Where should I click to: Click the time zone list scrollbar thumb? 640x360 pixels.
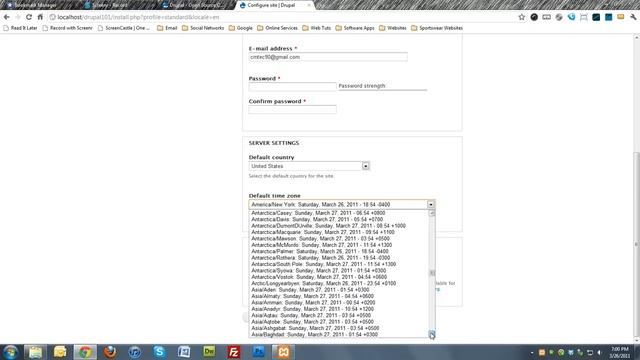432,273
